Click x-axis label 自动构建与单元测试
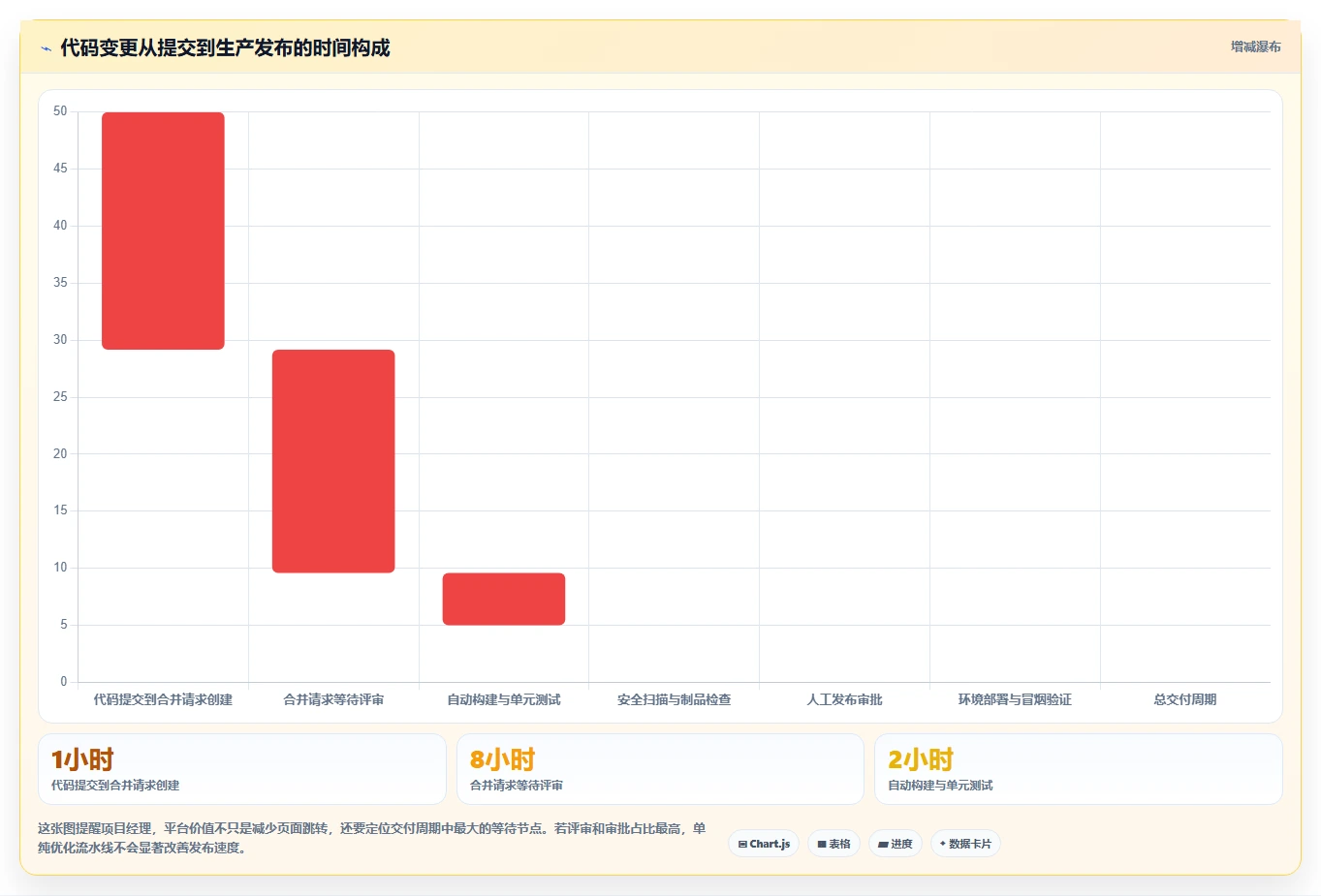 click(504, 699)
